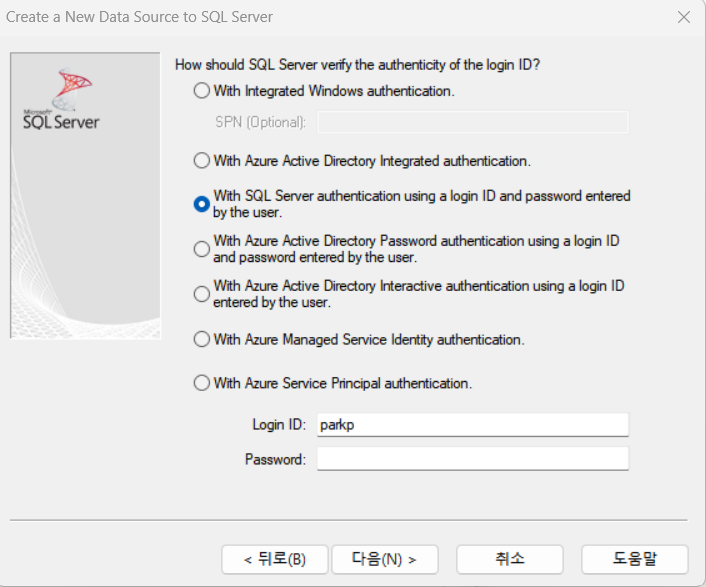The image size is (706, 587).
Task: Proceed with the 다음(N) button
Action: click(385, 560)
